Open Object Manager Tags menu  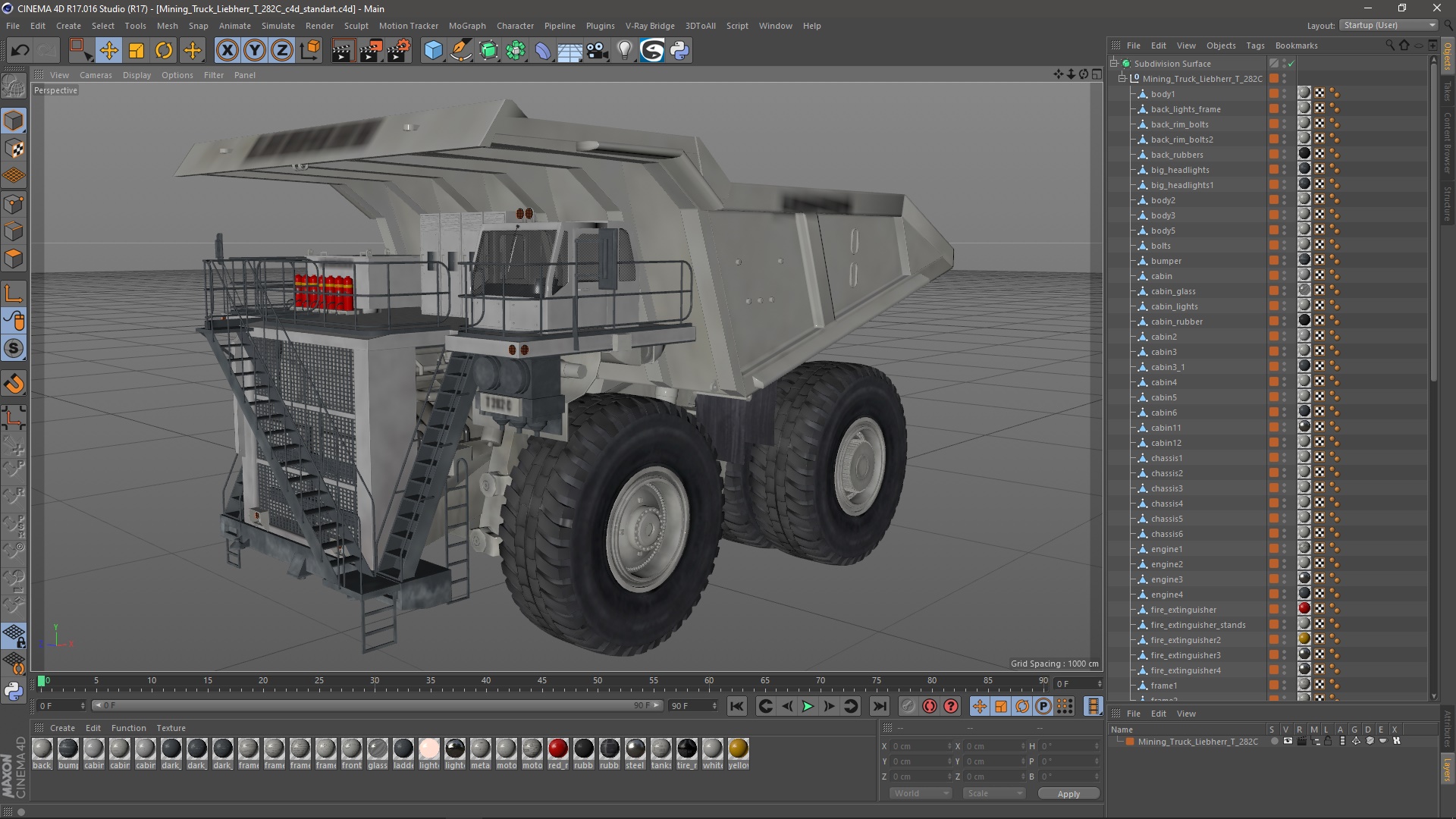[x=1255, y=45]
